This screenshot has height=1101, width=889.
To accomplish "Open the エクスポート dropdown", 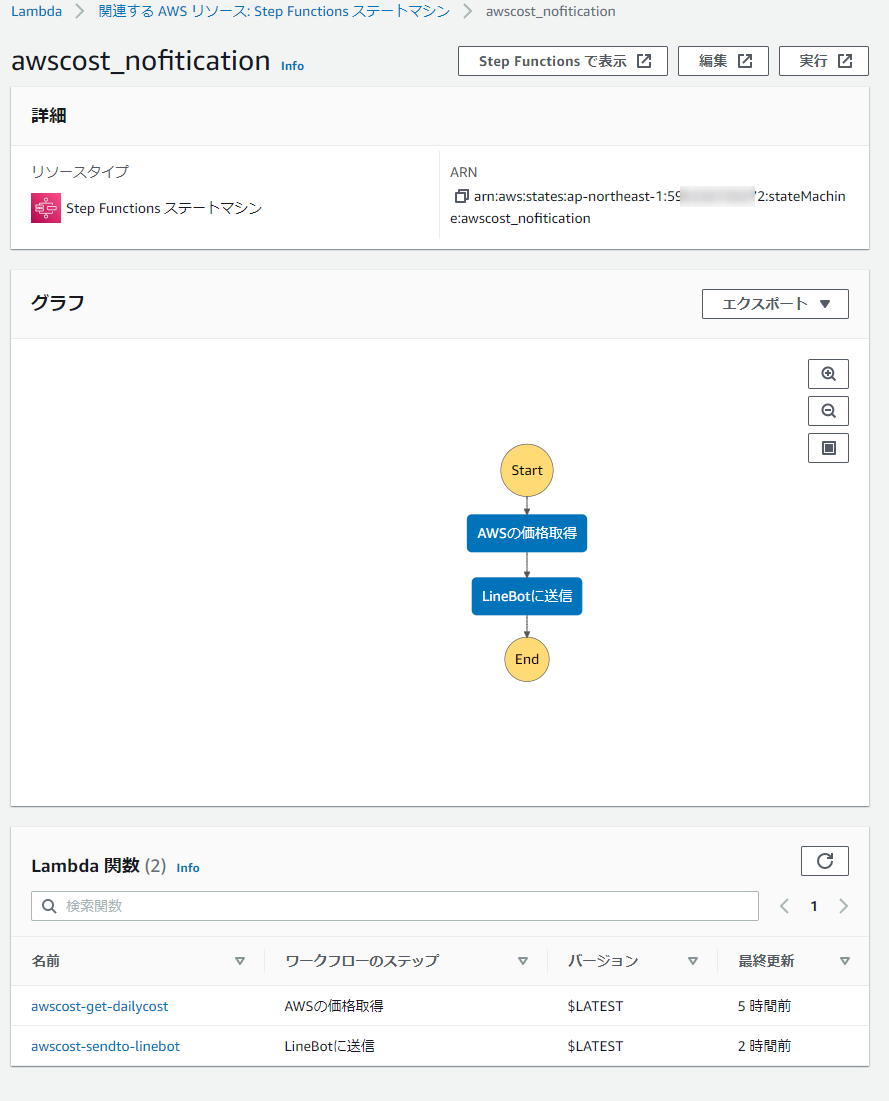I will 775,304.
